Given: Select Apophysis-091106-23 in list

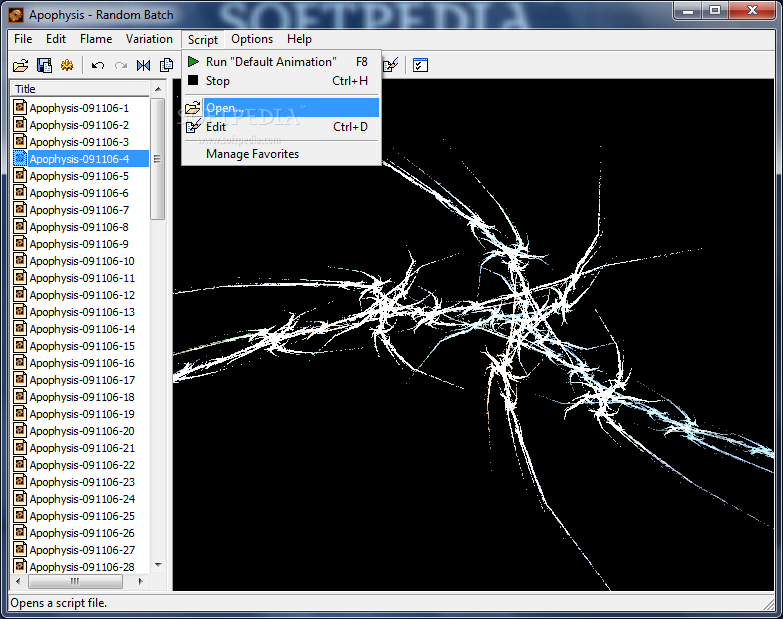Looking at the screenshot, I should 82,482.
